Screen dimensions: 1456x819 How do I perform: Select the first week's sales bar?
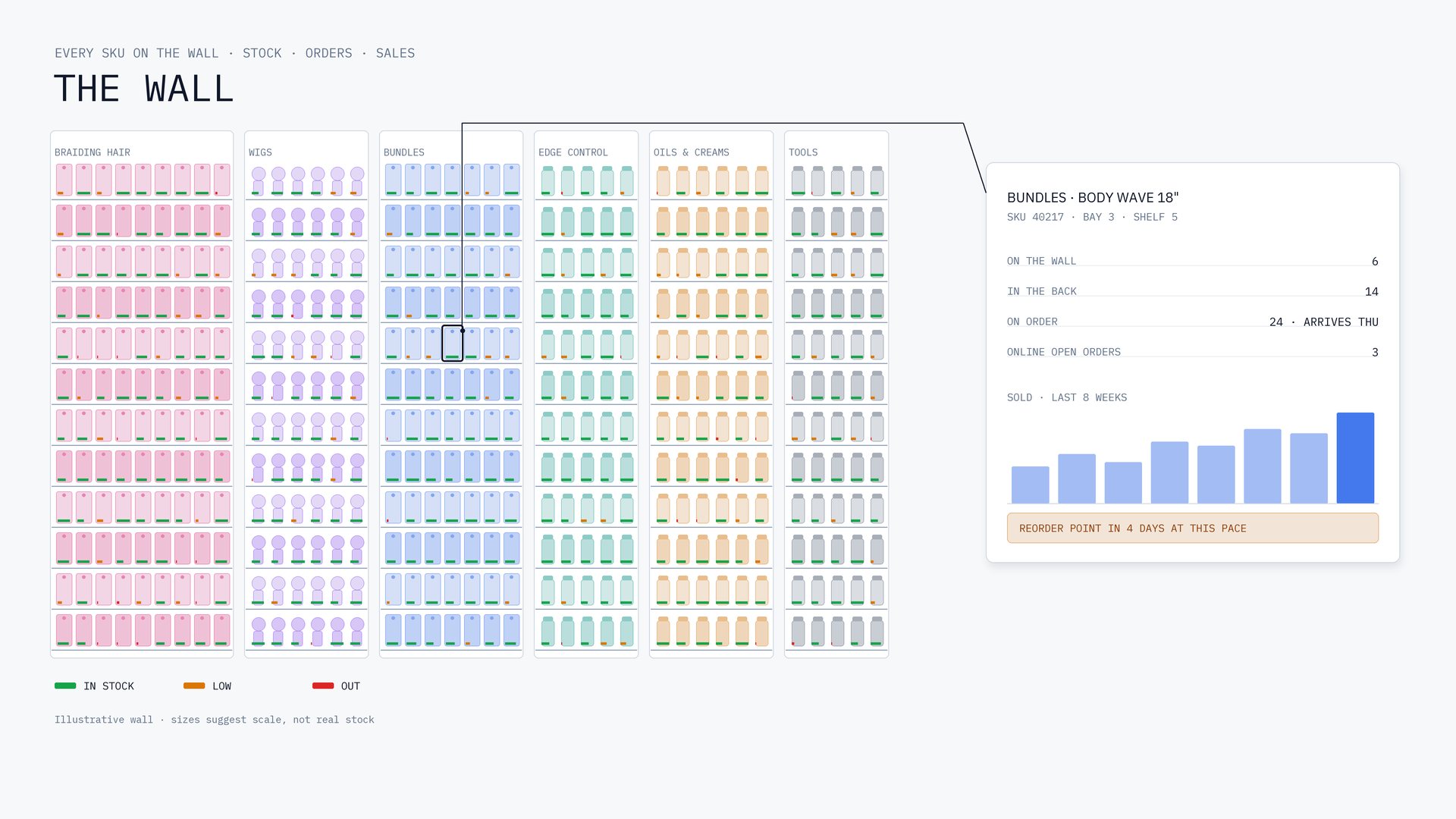click(1031, 485)
